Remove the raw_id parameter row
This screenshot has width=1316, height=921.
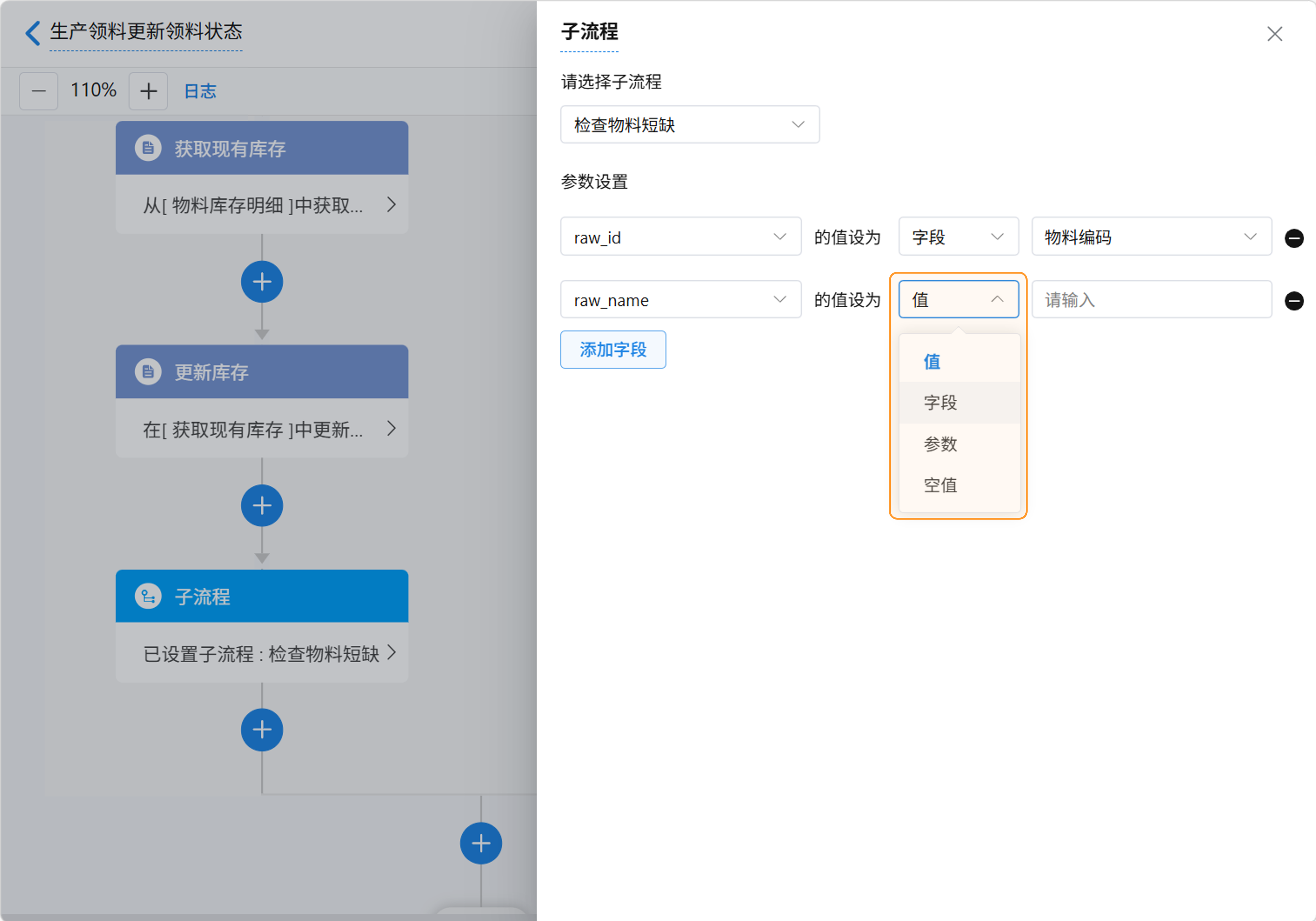[1294, 238]
